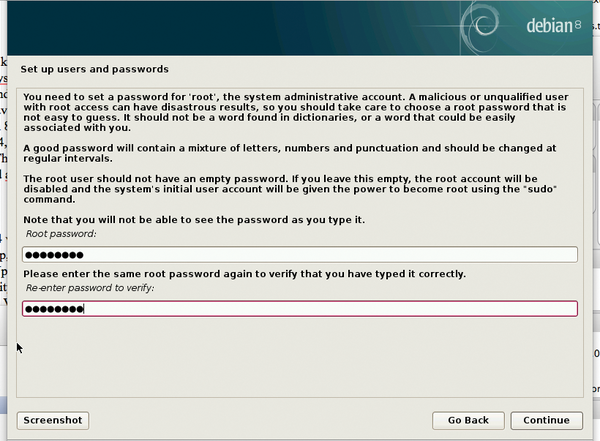Click the Set up users and passwords heading
600x441 pixels.
click(x=95, y=69)
